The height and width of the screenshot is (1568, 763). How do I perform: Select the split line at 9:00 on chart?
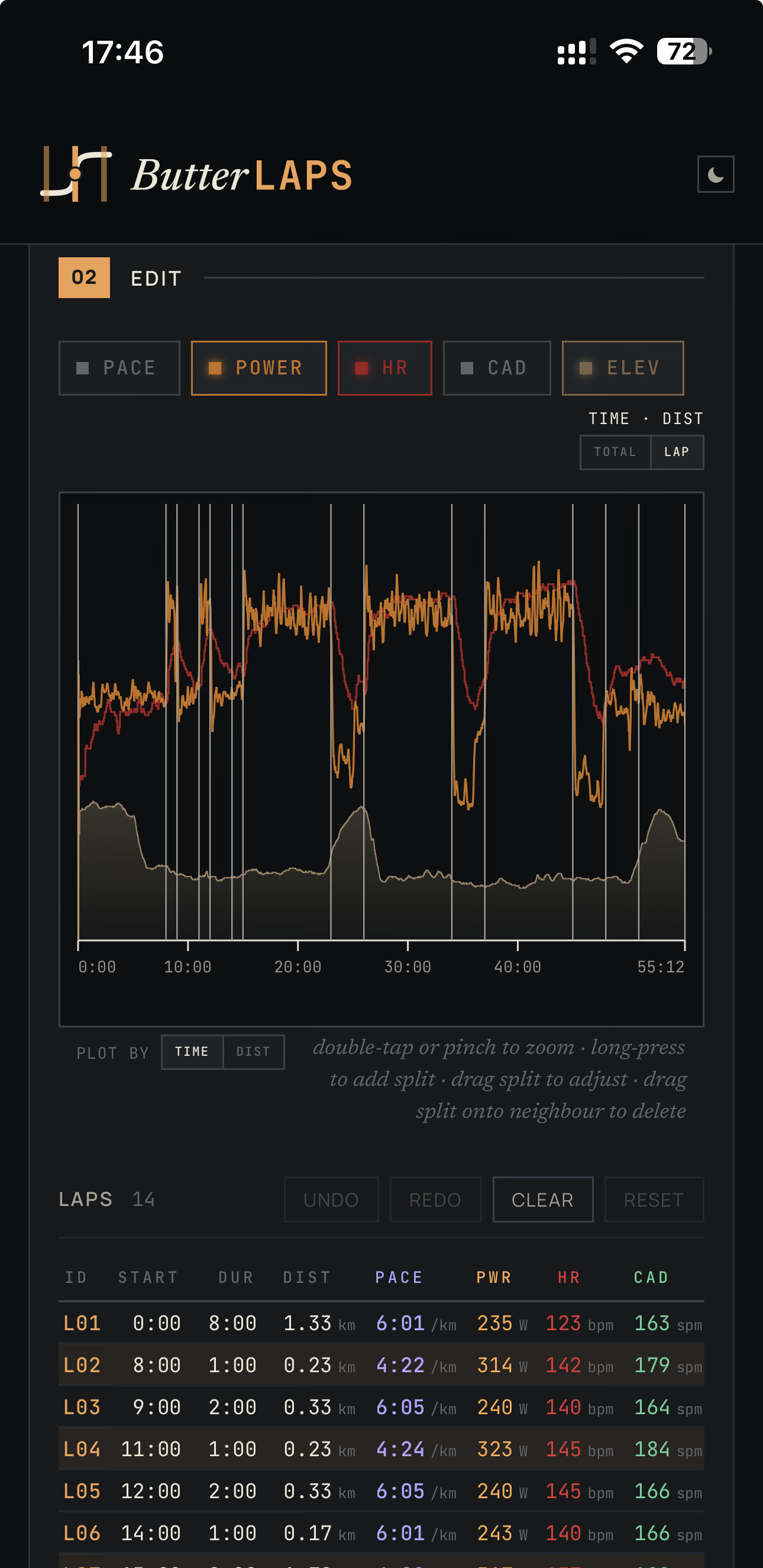tap(177, 722)
